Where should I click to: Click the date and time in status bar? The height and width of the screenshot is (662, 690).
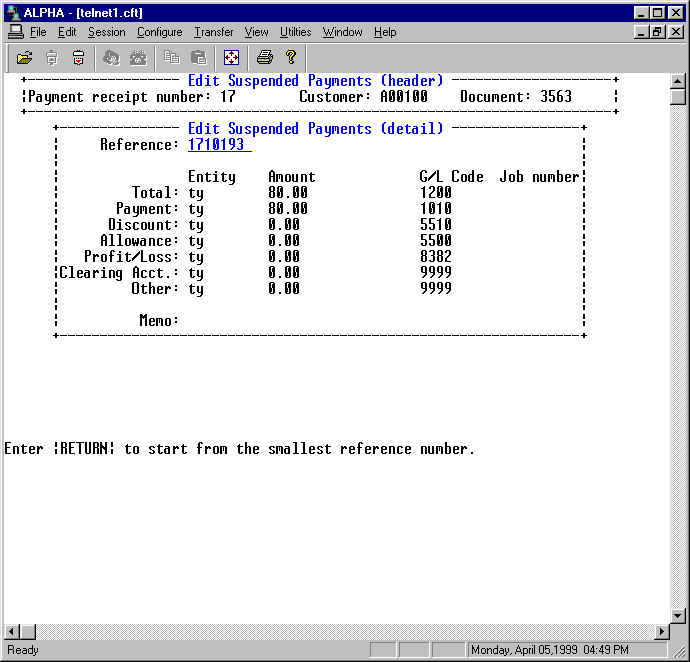550,650
